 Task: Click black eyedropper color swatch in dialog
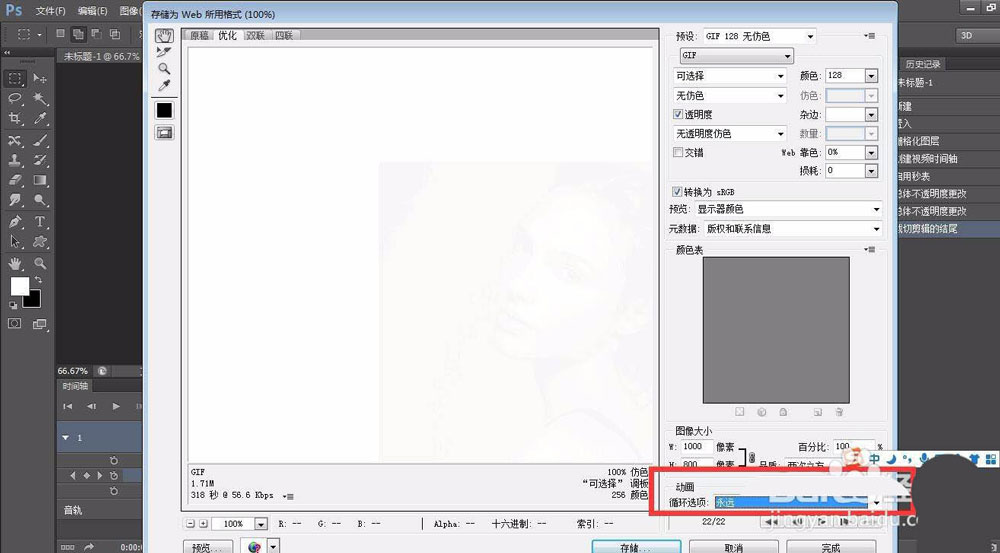pos(165,110)
